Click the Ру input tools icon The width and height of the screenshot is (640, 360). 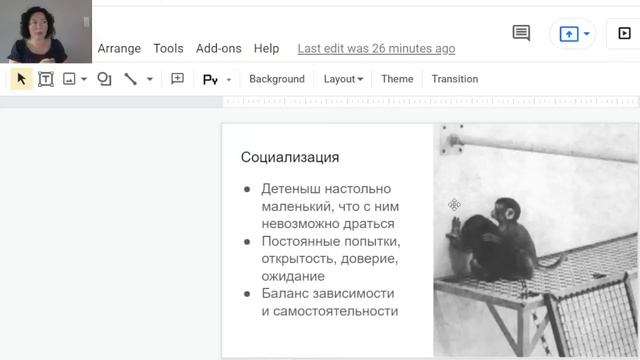210,80
